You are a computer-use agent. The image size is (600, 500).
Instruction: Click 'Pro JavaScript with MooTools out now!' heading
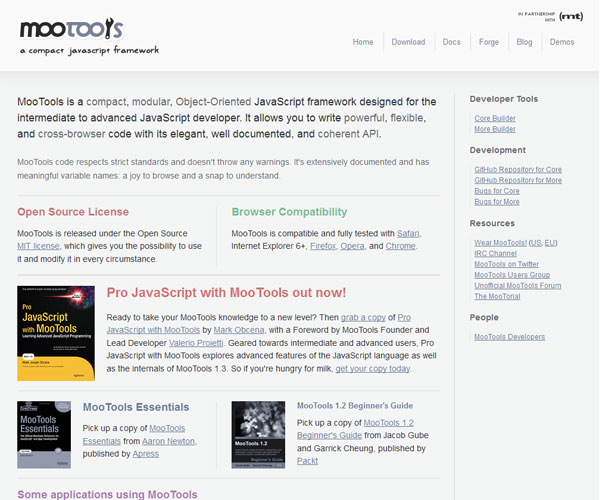click(226, 293)
